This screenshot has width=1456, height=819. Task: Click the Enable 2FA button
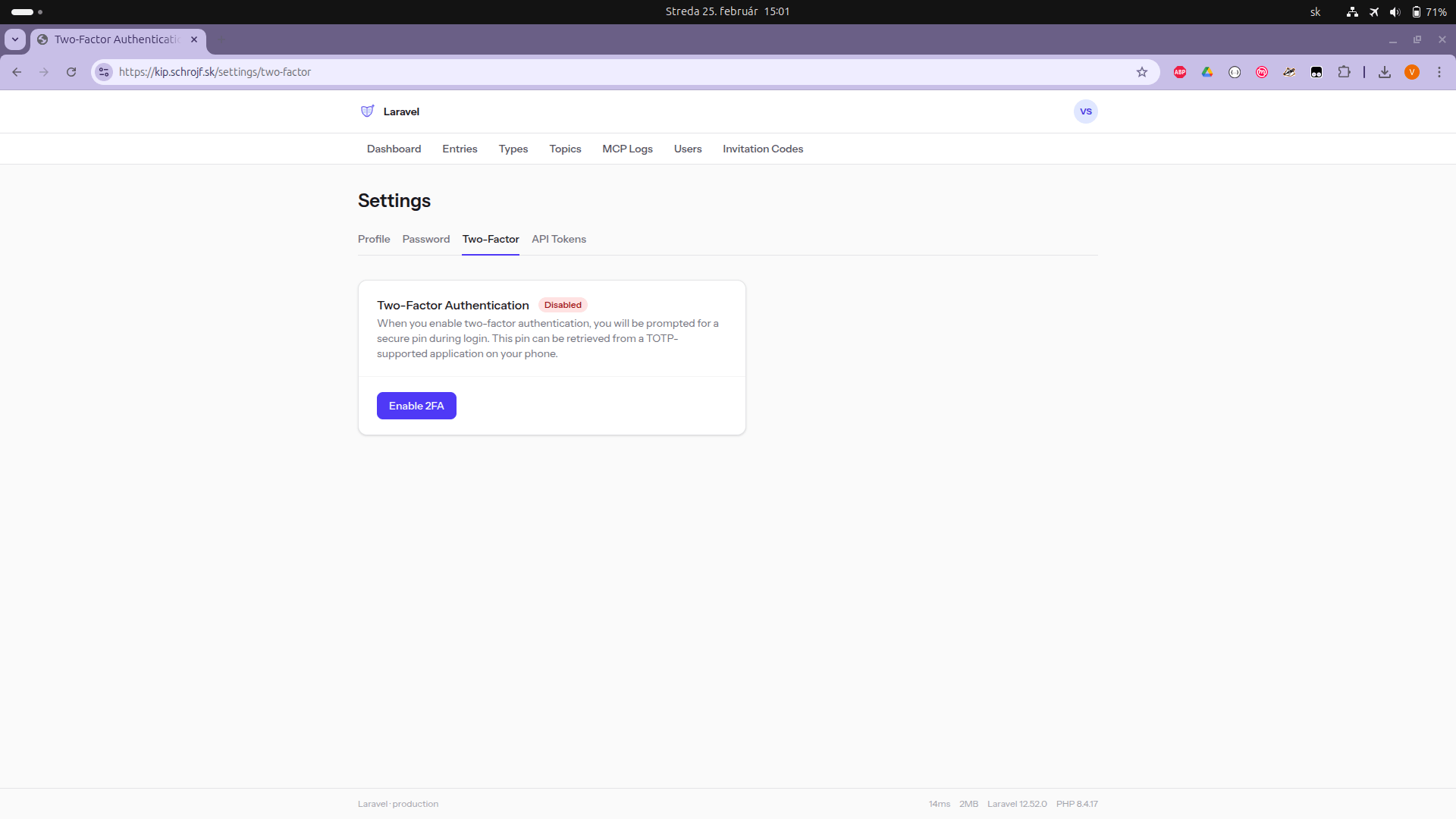[x=416, y=406]
